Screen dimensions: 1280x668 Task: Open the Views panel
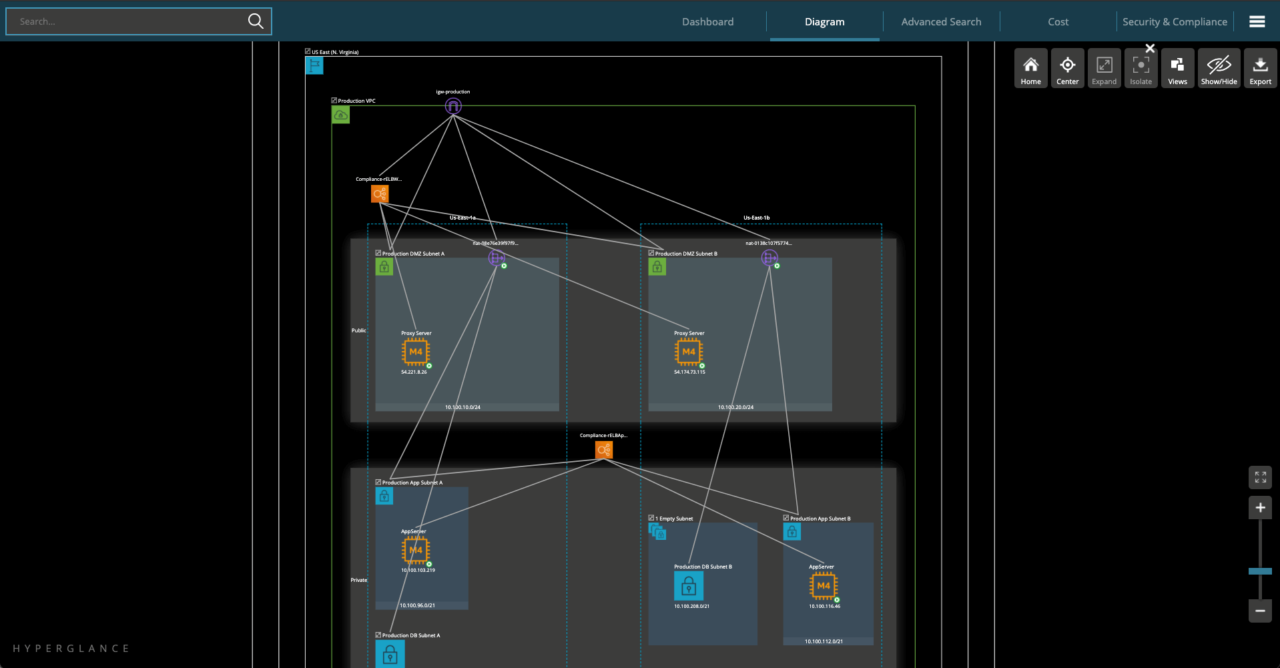pyautogui.click(x=1177, y=68)
